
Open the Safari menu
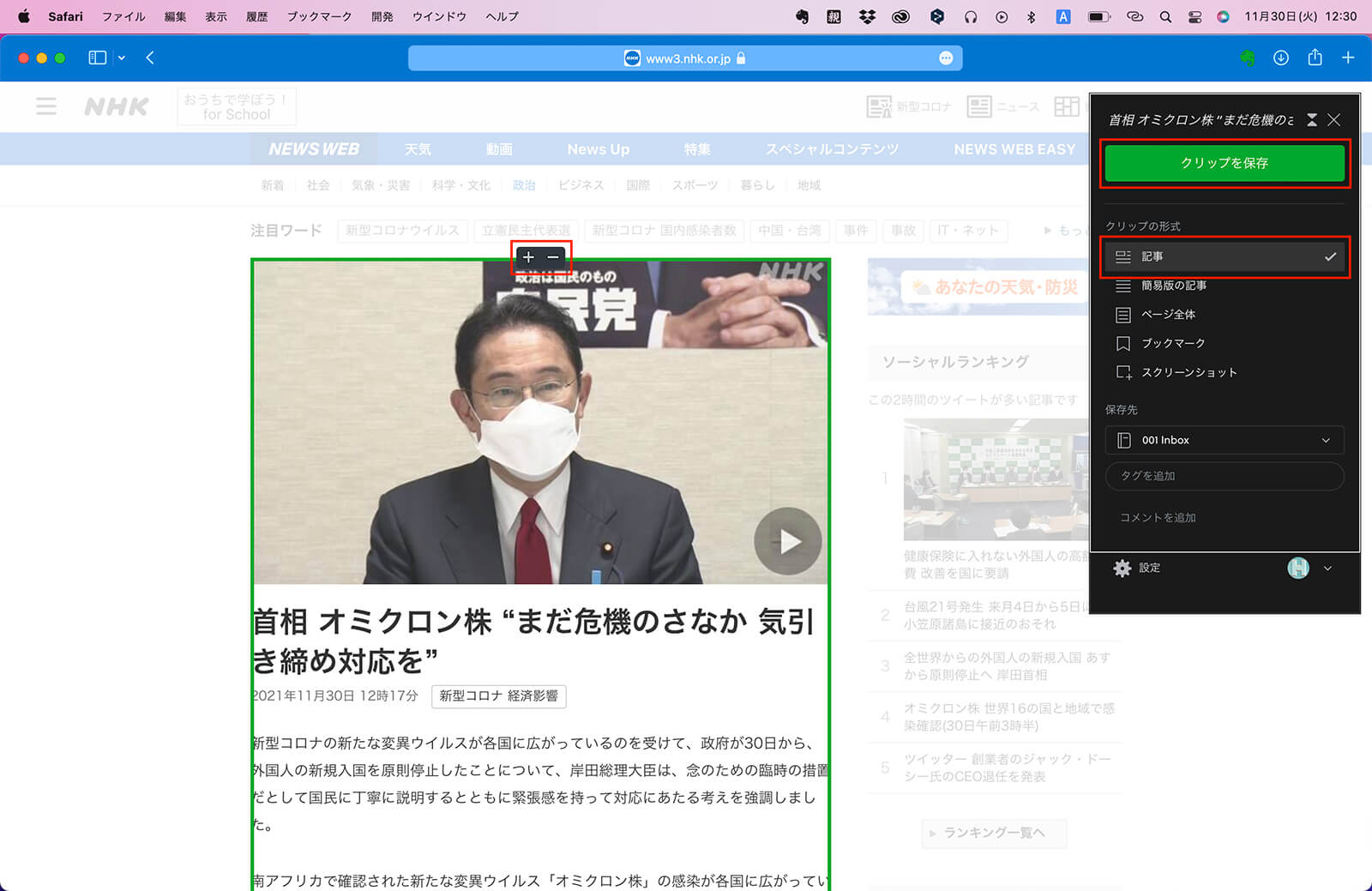click(x=65, y=16)
